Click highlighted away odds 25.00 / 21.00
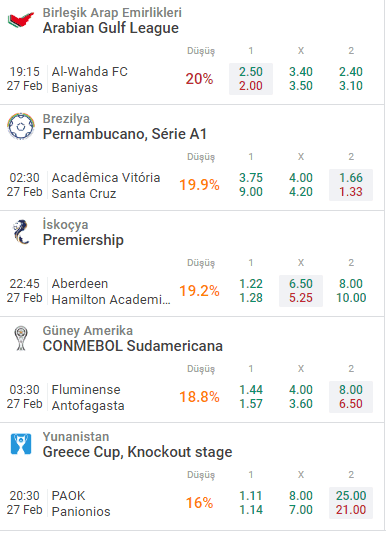Screen dimensions: 386x533 click(351, 503)
